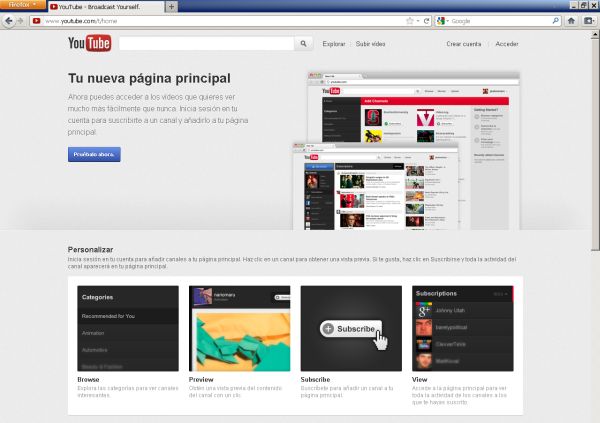
Task: Click the bookmarks toolbar icon beside the home icon
Action: coord(589,21)
